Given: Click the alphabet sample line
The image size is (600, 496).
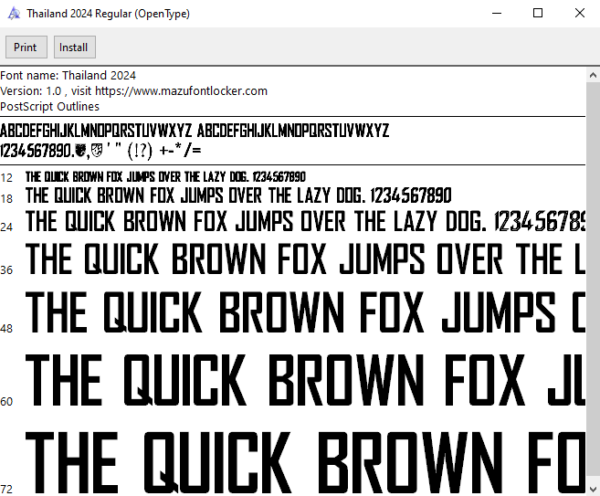Looking at the screenshot, I should 194,131.
